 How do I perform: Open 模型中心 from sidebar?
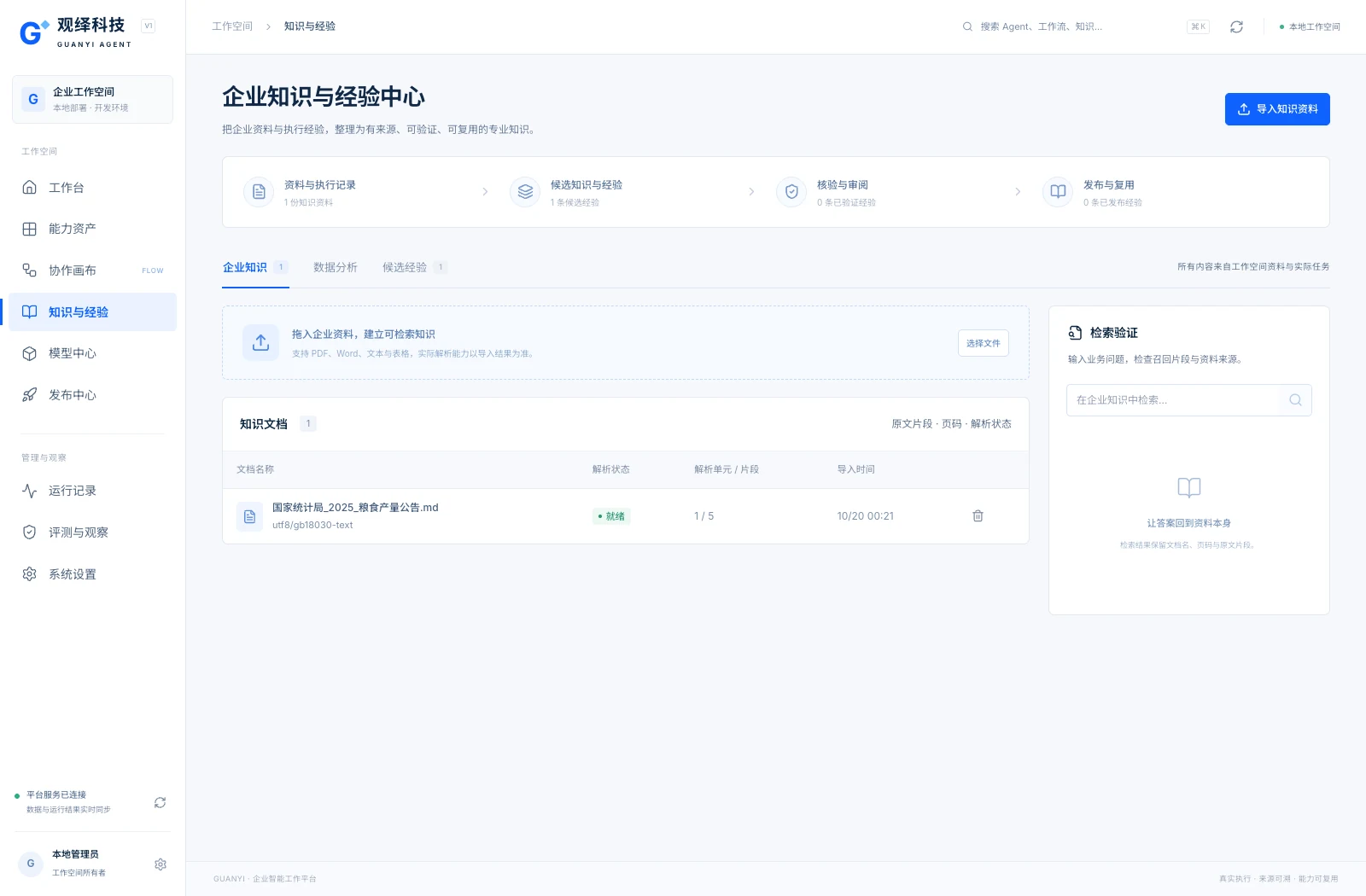pyautogui.click(x=92, y=353)
